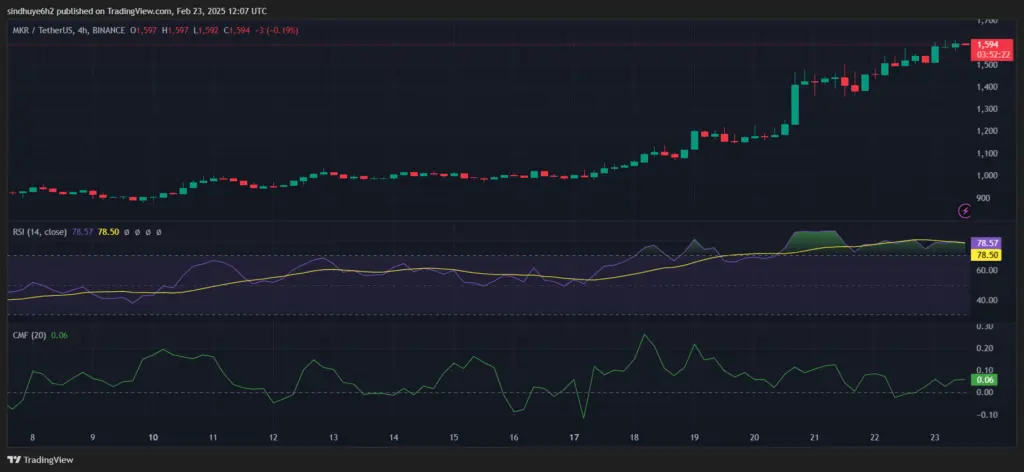Click the 0.10 CMF axis label
The image size is (1024, 472).
click(984, 370)
